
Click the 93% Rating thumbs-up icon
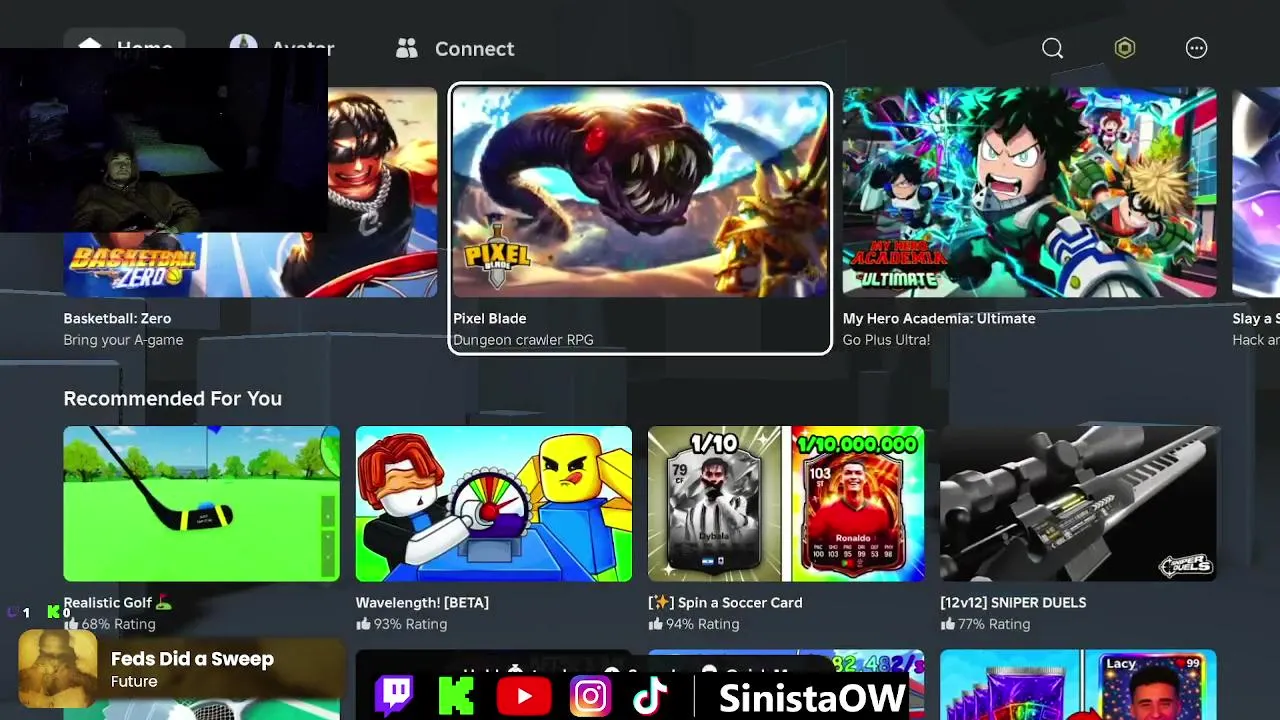click(x=363, y=624)
